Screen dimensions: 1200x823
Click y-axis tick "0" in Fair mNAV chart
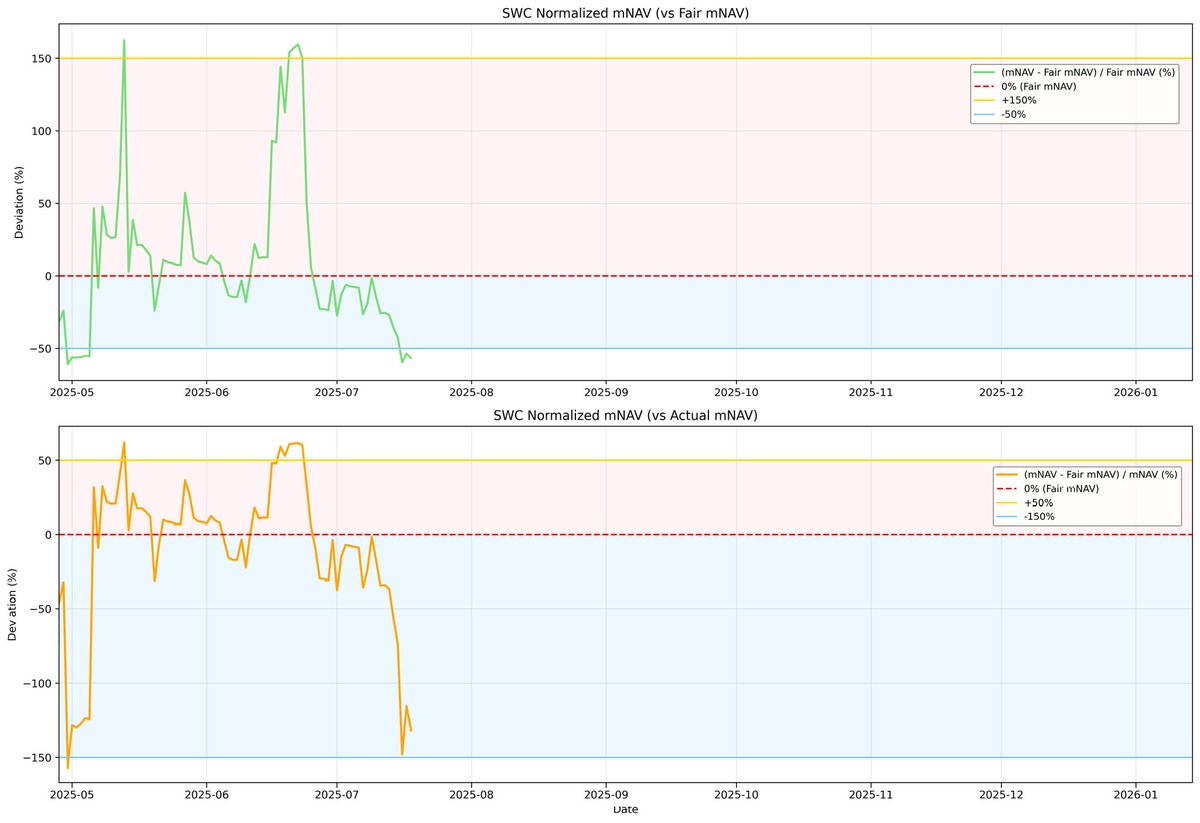click(x=48, y=276)
